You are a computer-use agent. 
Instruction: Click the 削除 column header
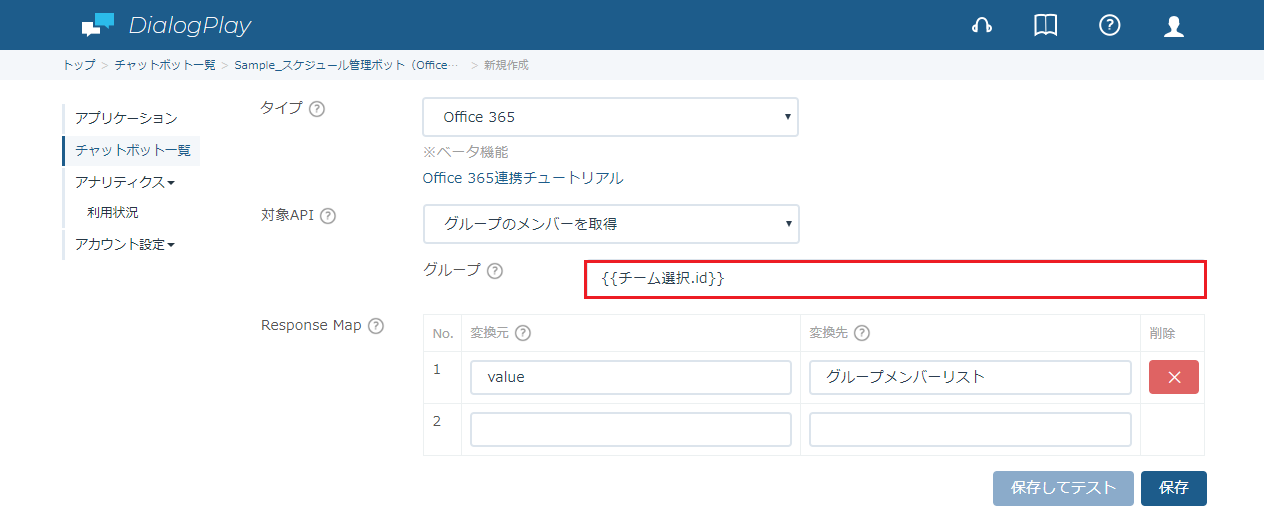1162,334
